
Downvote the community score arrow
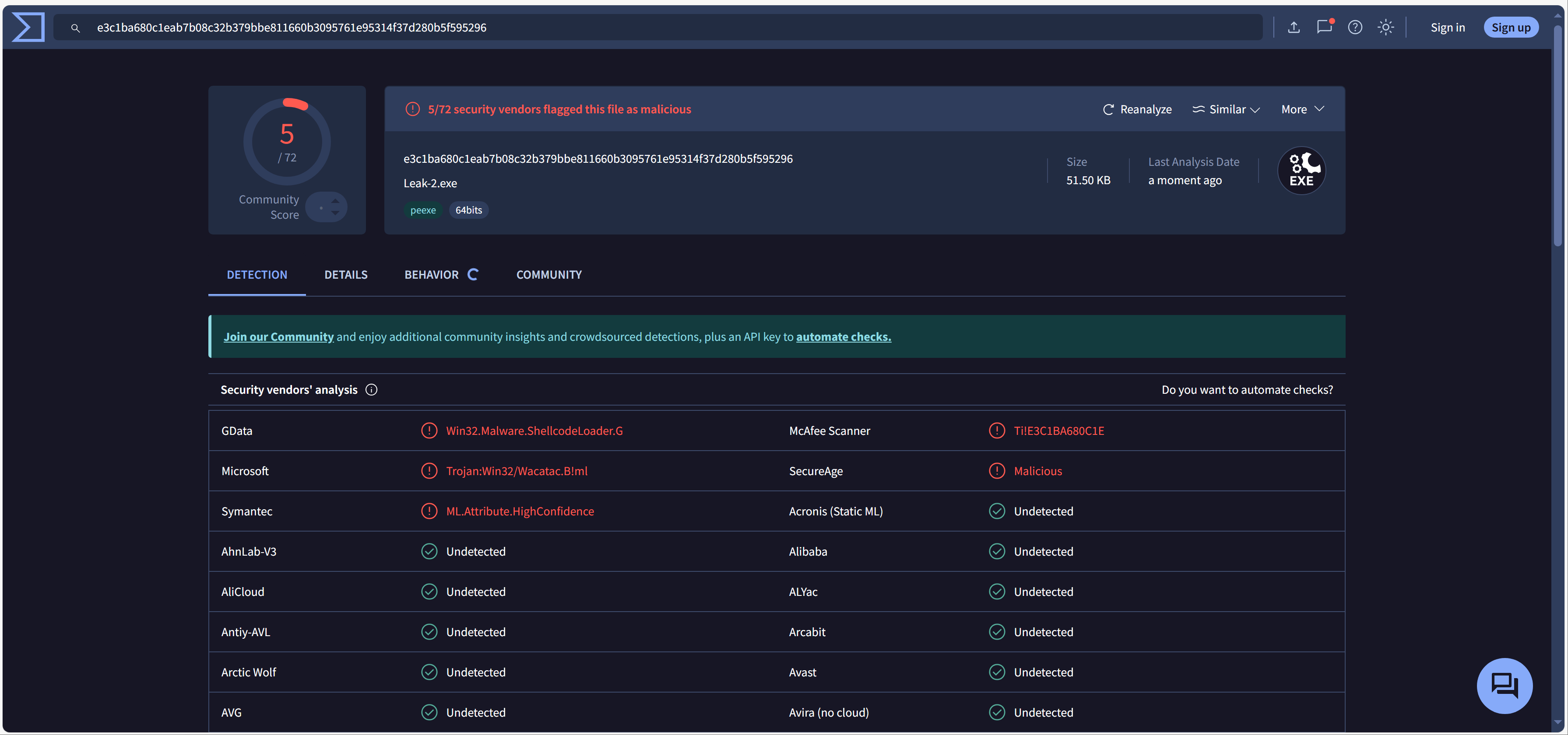335,213
